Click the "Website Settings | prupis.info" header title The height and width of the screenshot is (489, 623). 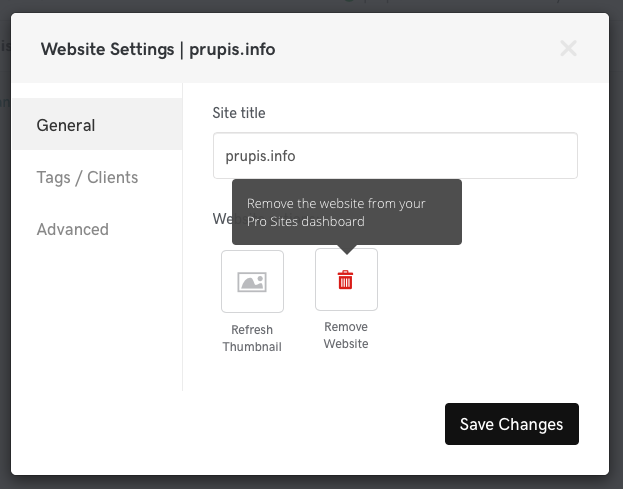pos(158,48)
